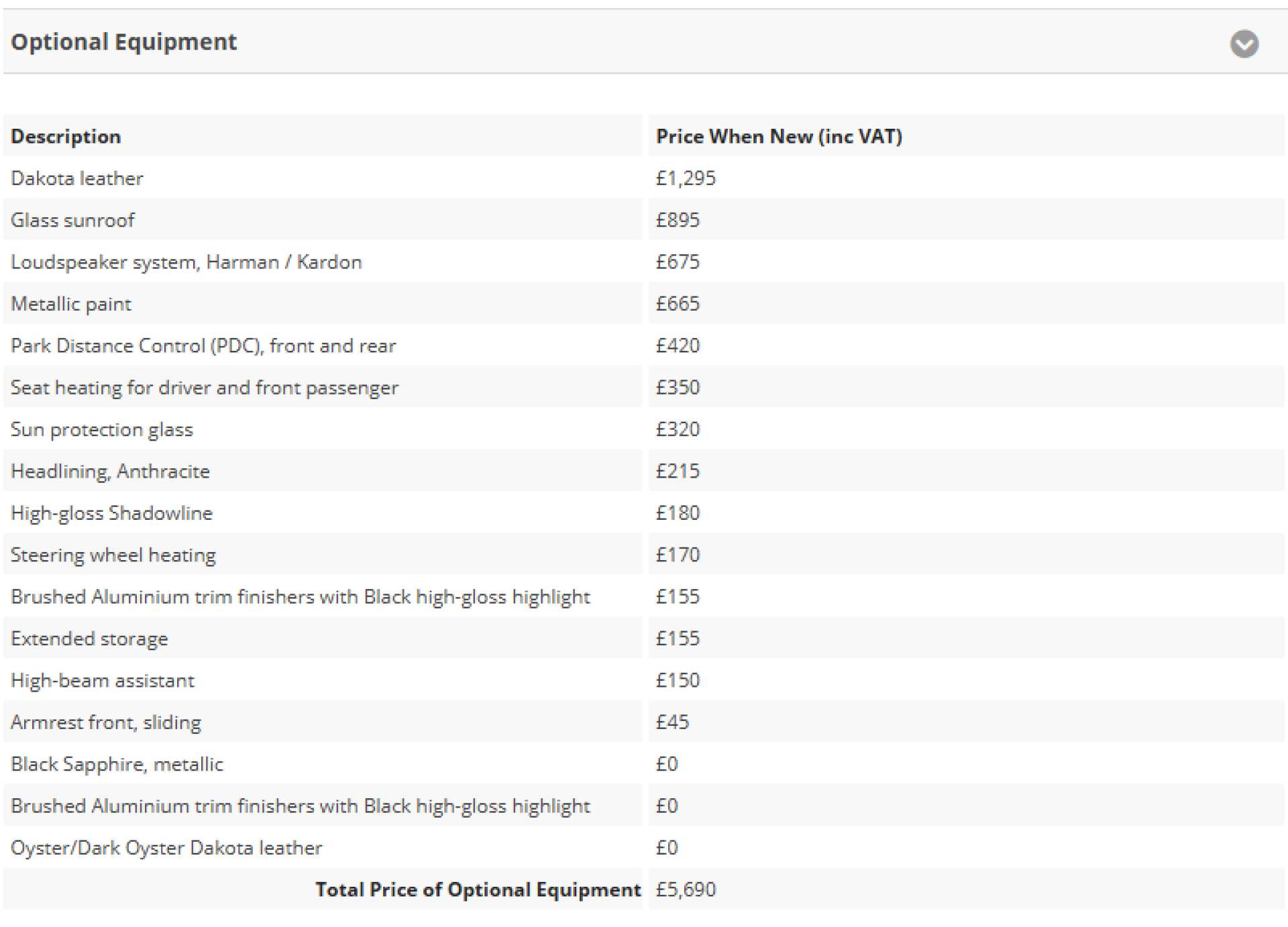
Task: Click the Sun protection glass entry
Action: [x=102, y=429]
